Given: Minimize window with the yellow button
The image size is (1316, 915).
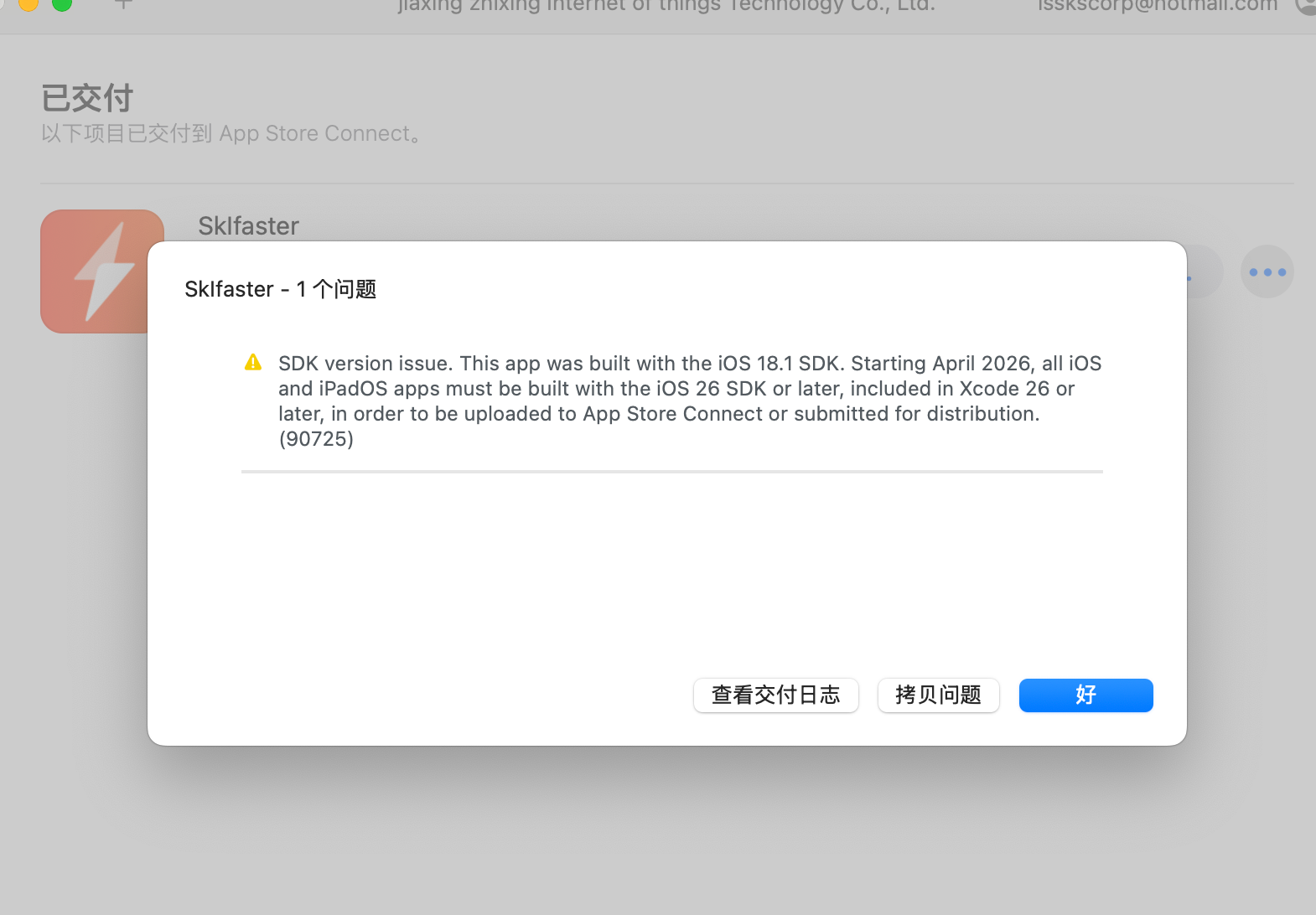Looking at the screenshot, I should pyautogui.click(x=28, y=3).
